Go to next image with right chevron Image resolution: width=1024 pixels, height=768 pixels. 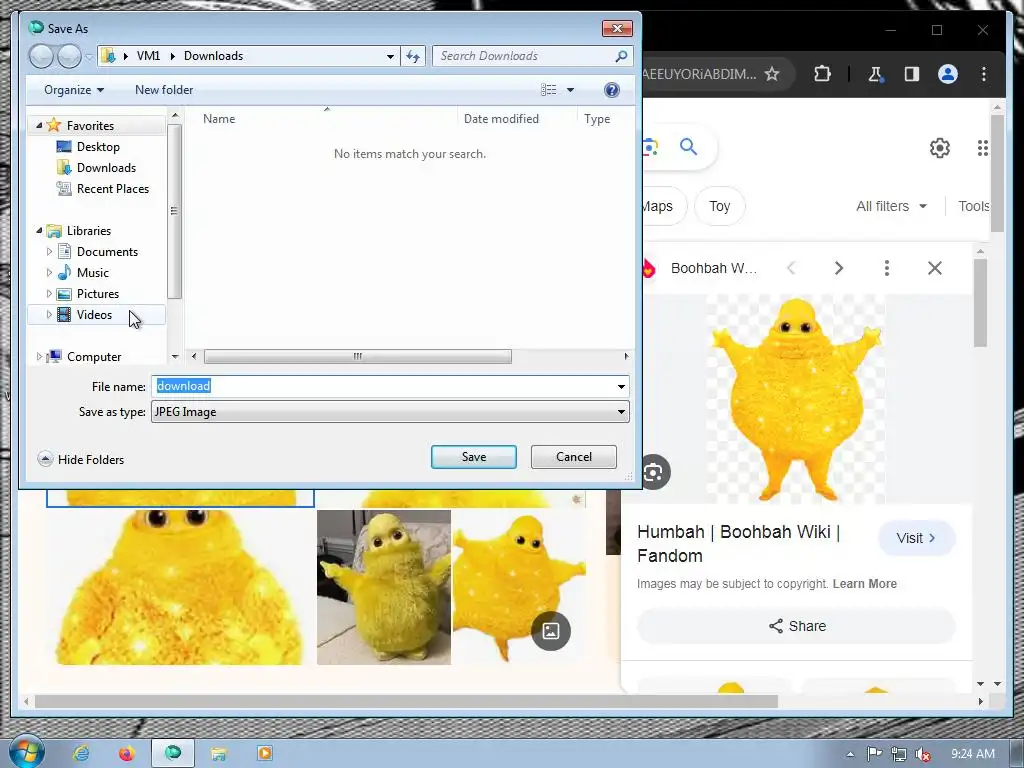839,268
